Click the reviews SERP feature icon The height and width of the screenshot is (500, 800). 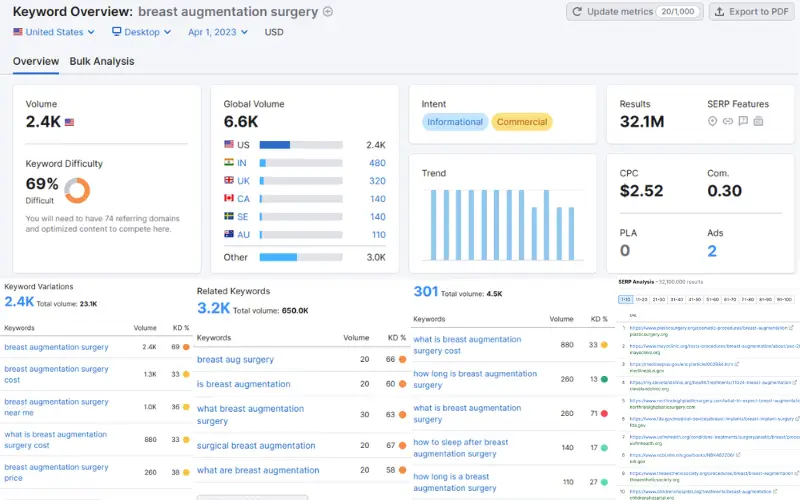743,121
